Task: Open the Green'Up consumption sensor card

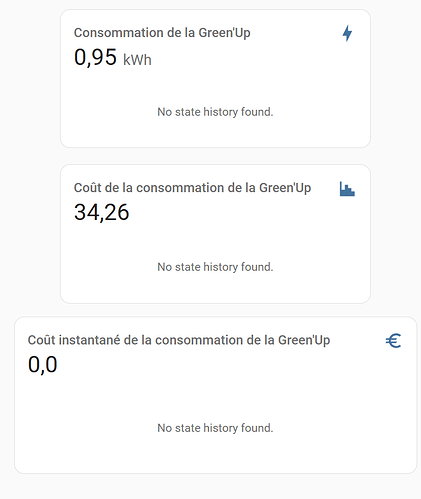Action: pyautogui.click(x=215, y=79)
